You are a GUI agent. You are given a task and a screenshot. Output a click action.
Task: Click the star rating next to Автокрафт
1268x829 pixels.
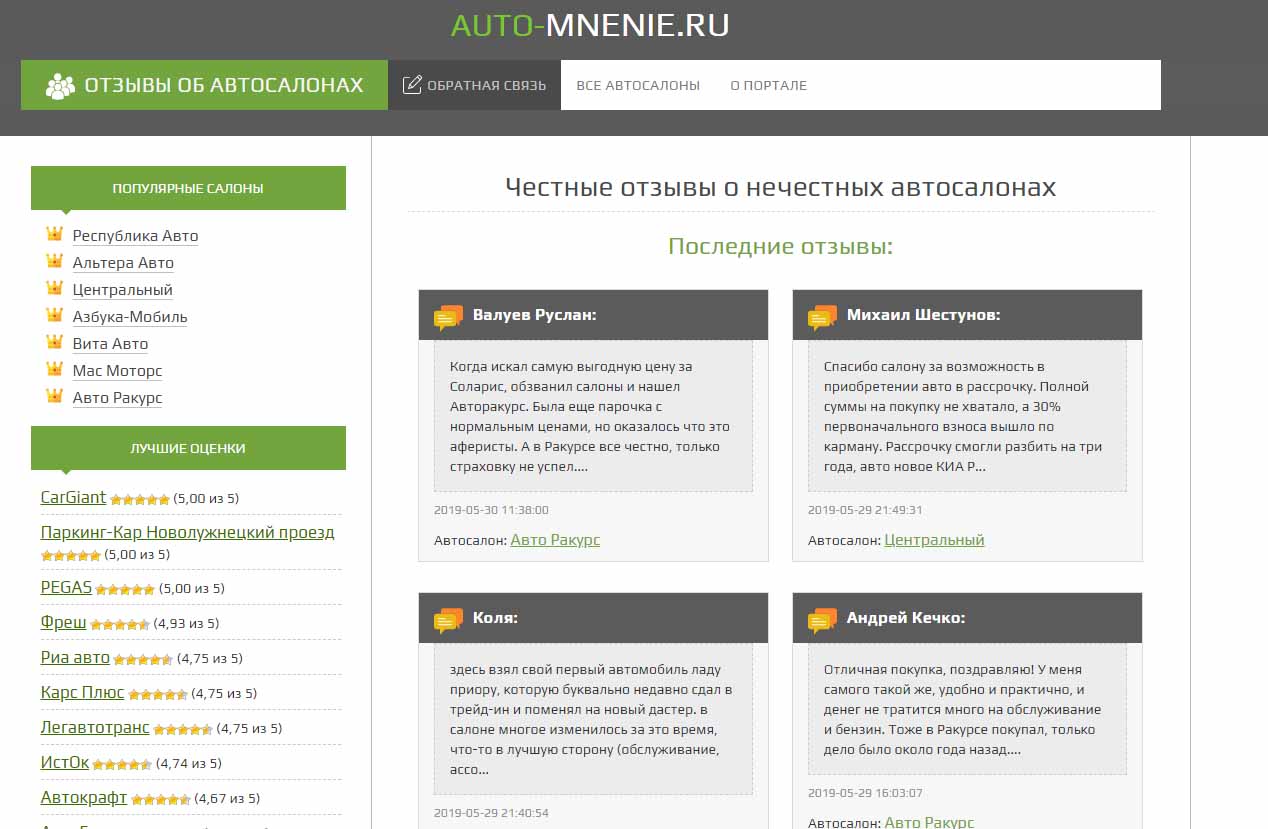161,799
